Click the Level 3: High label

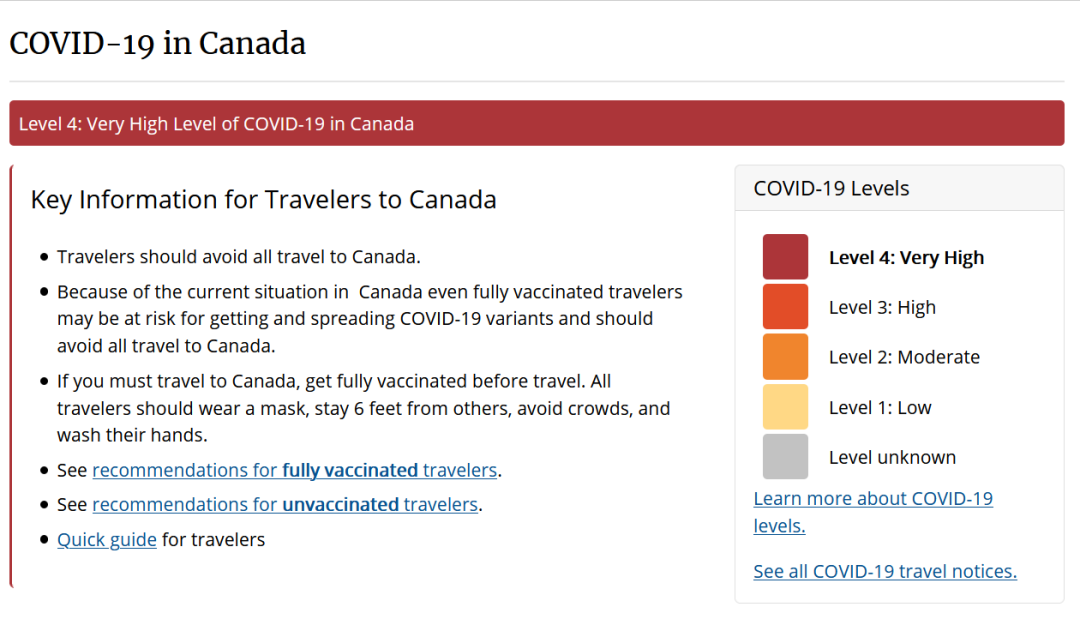click(x=882, y=307)
